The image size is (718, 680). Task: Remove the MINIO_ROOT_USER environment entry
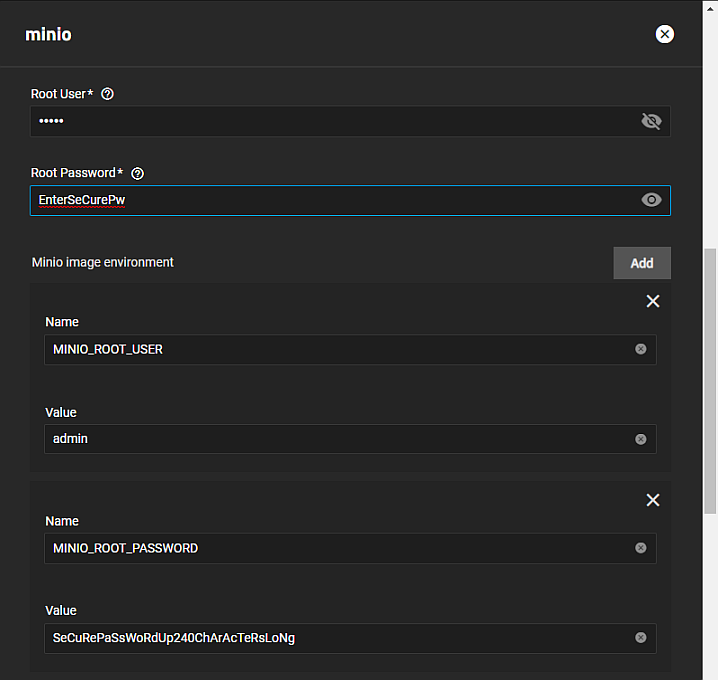653,301
